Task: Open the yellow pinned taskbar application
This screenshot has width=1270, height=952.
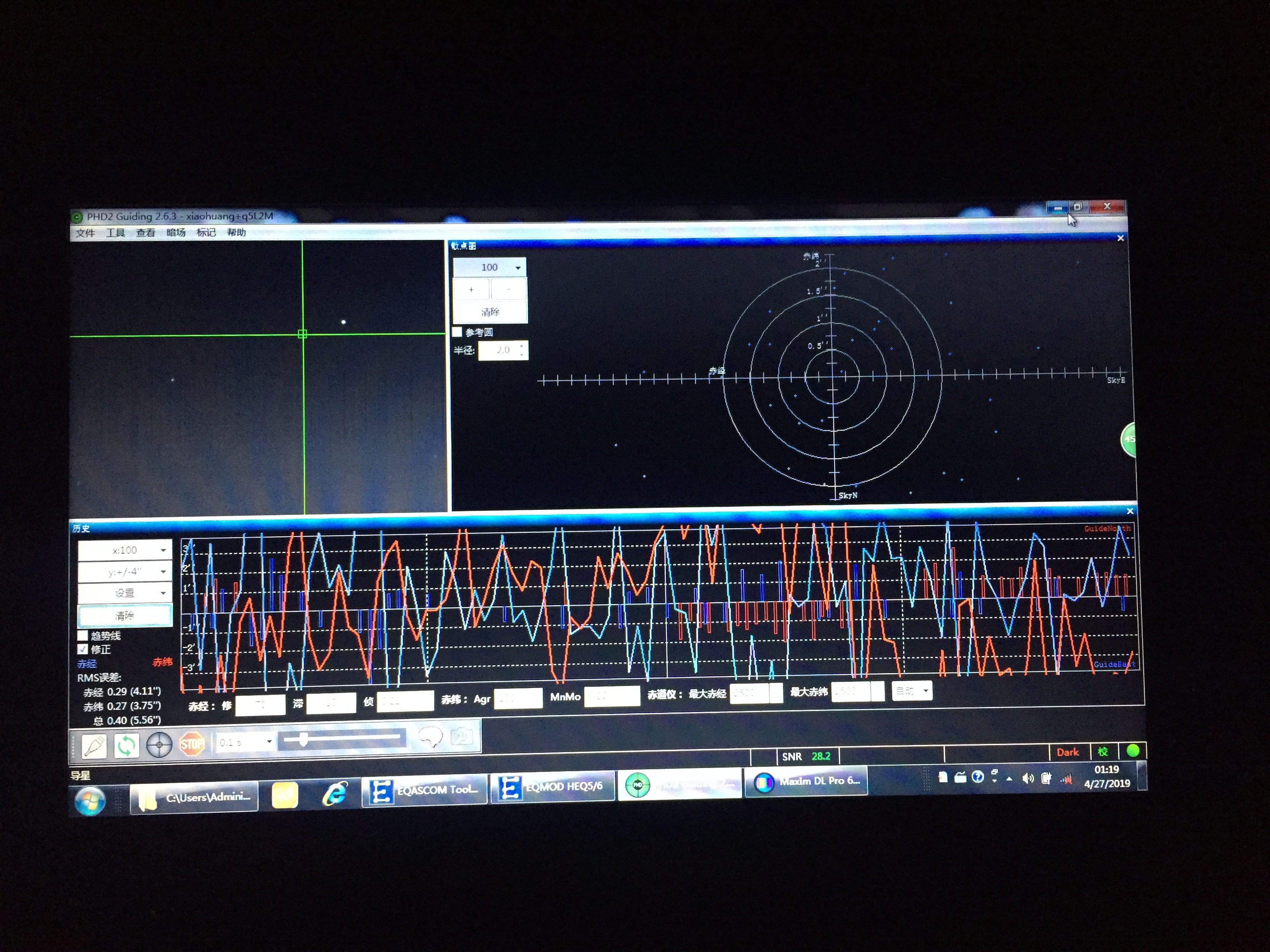Action: (x=285, y=795)
